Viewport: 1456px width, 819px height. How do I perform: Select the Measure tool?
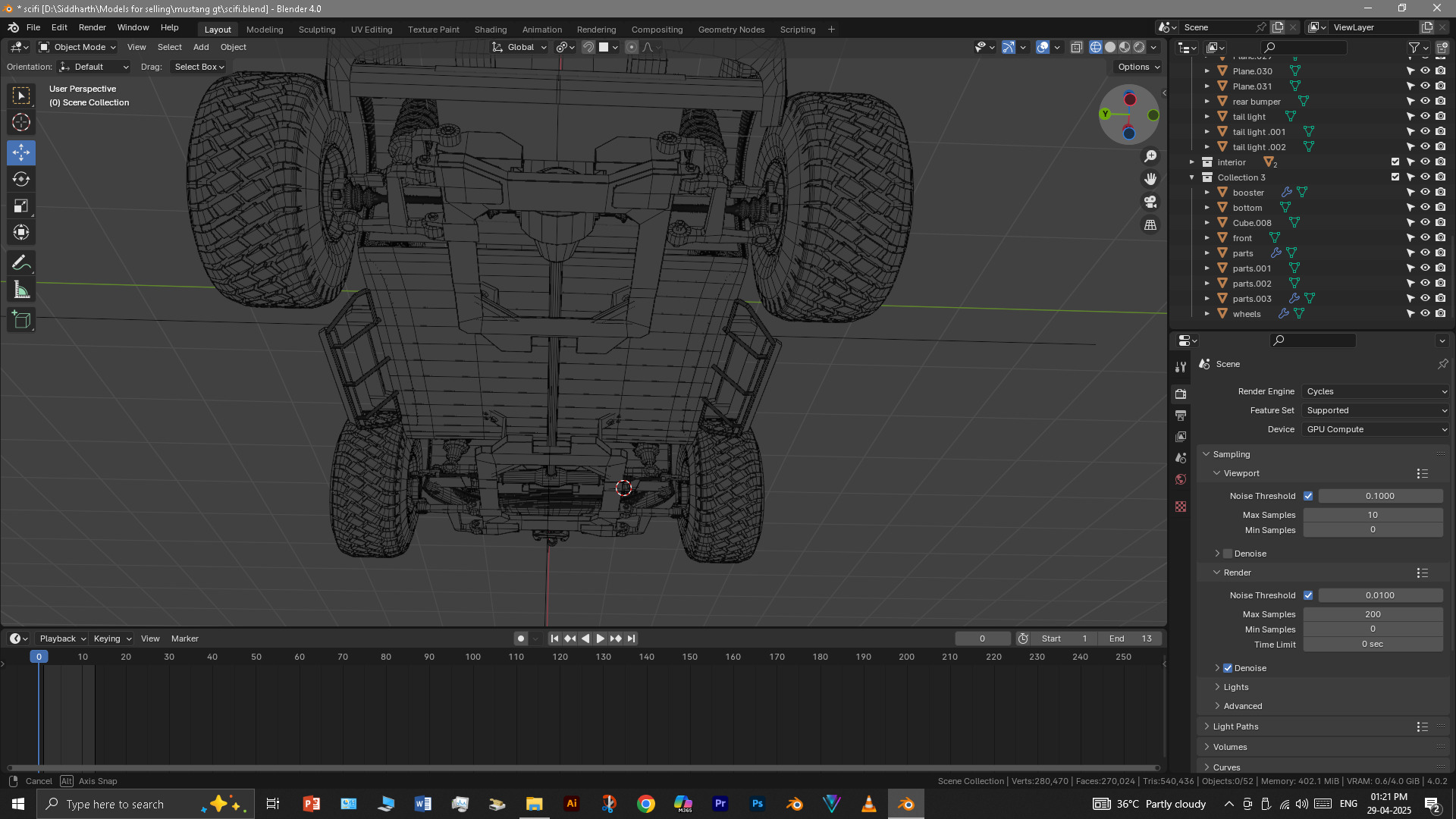pos(21,290)
